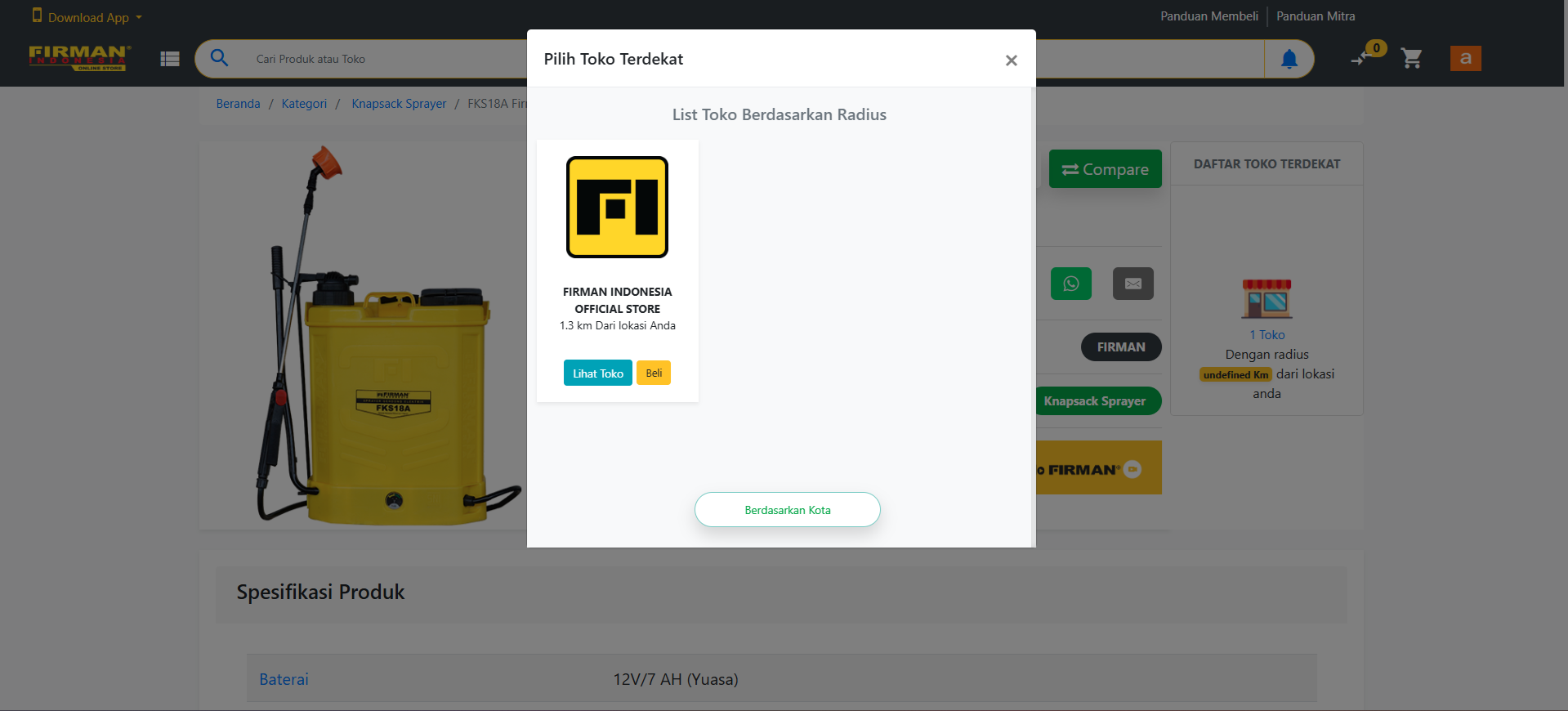Open Panduan Membeli menu link

tap(1208, 16)
